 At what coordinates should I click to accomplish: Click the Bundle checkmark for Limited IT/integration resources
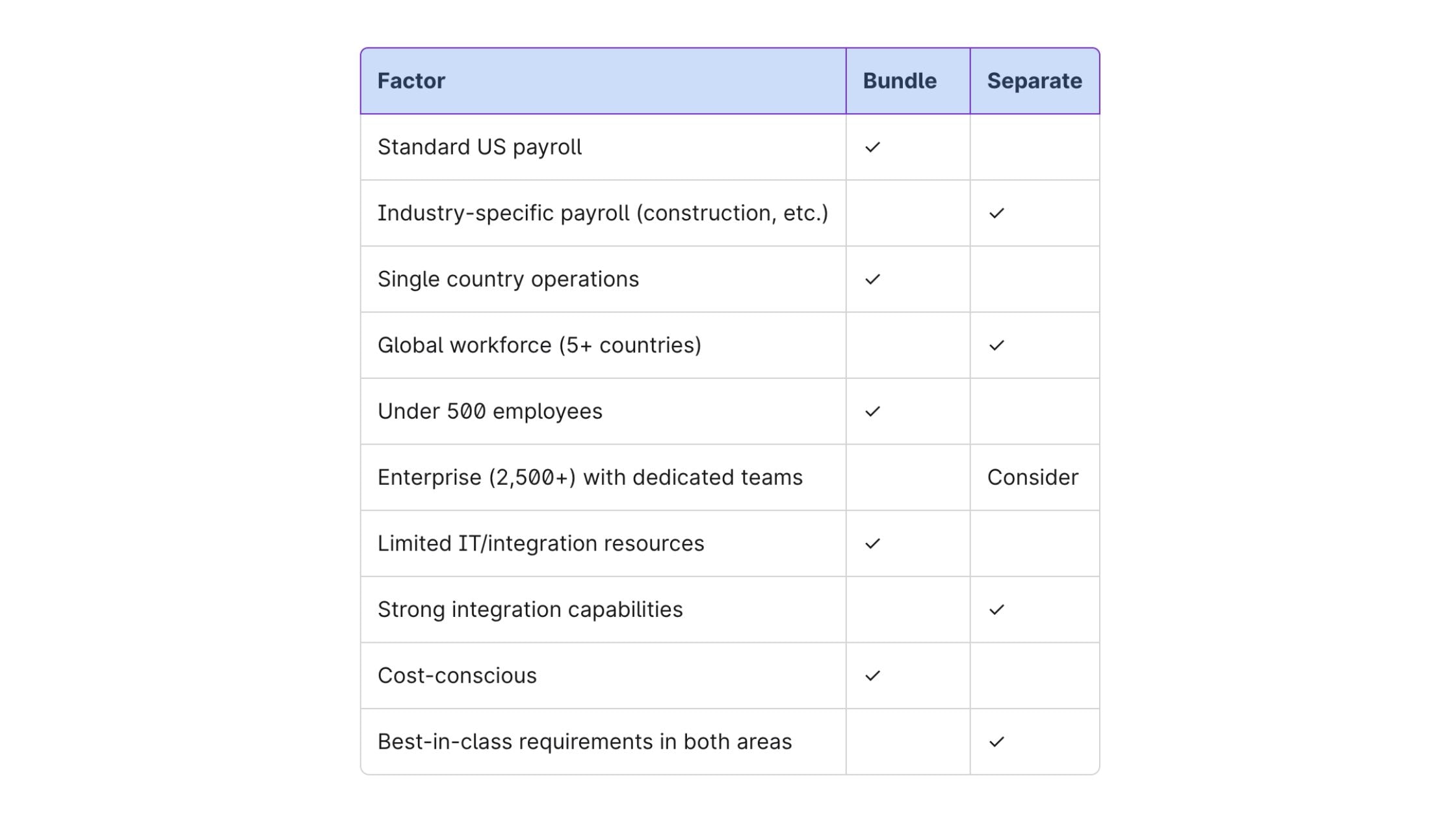tap(872, 543)
